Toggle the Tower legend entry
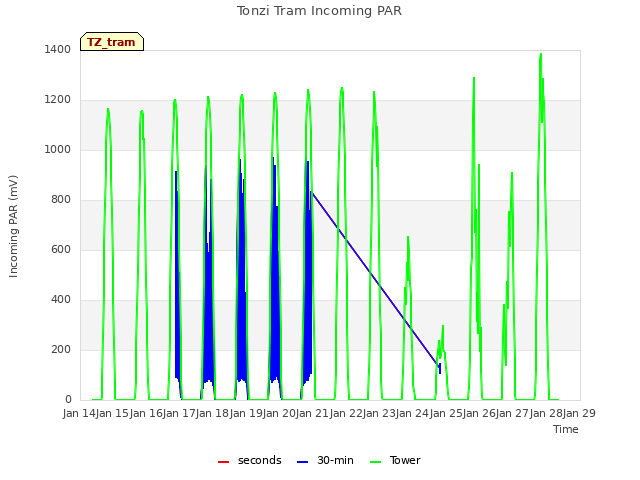 (x=395, y=460)
